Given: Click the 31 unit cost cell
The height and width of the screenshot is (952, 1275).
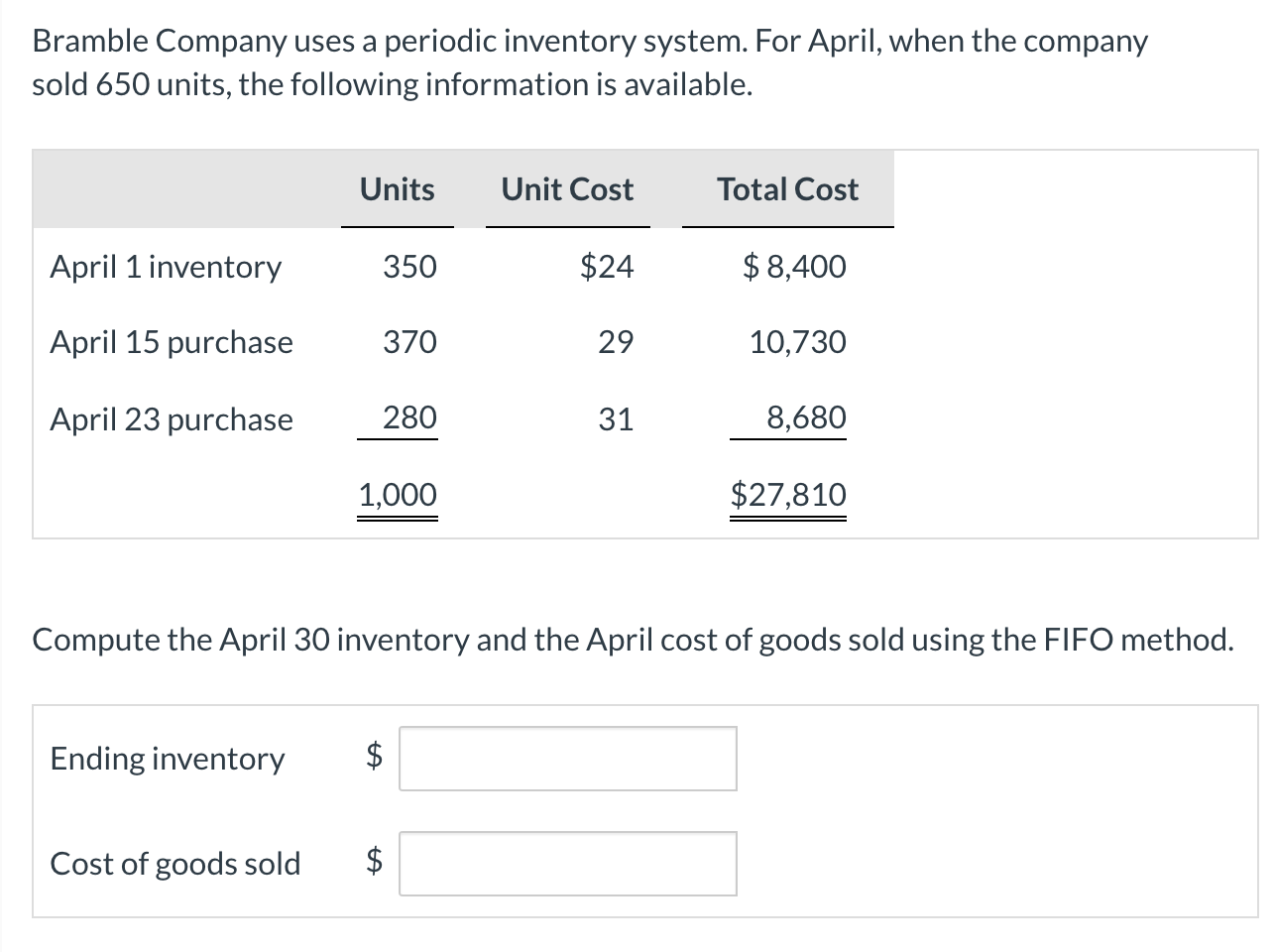Looking at the screenshot, I should (x=615, y=419).
